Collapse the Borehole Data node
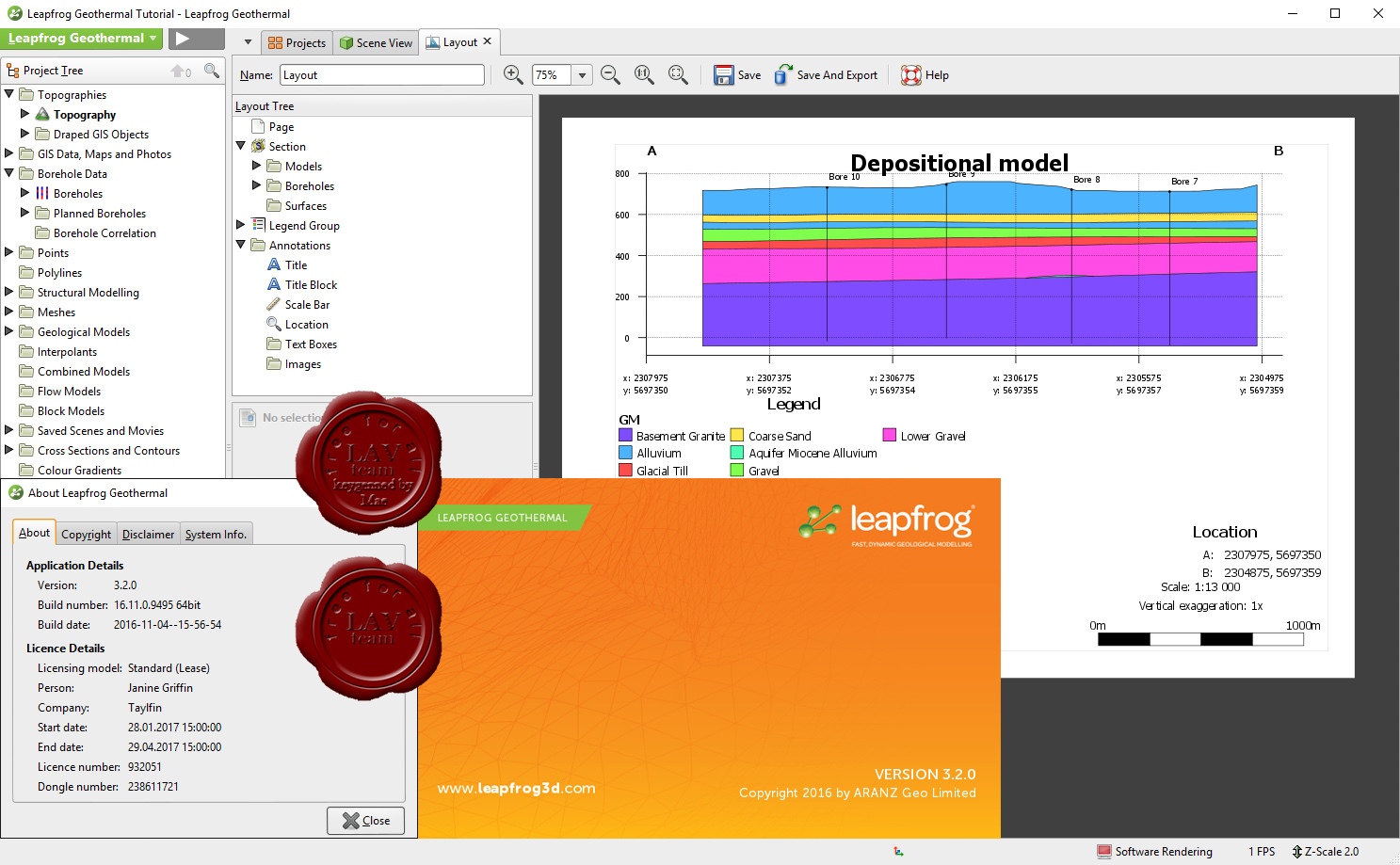This screenshot has width=1400, height=865. [9, 173]
